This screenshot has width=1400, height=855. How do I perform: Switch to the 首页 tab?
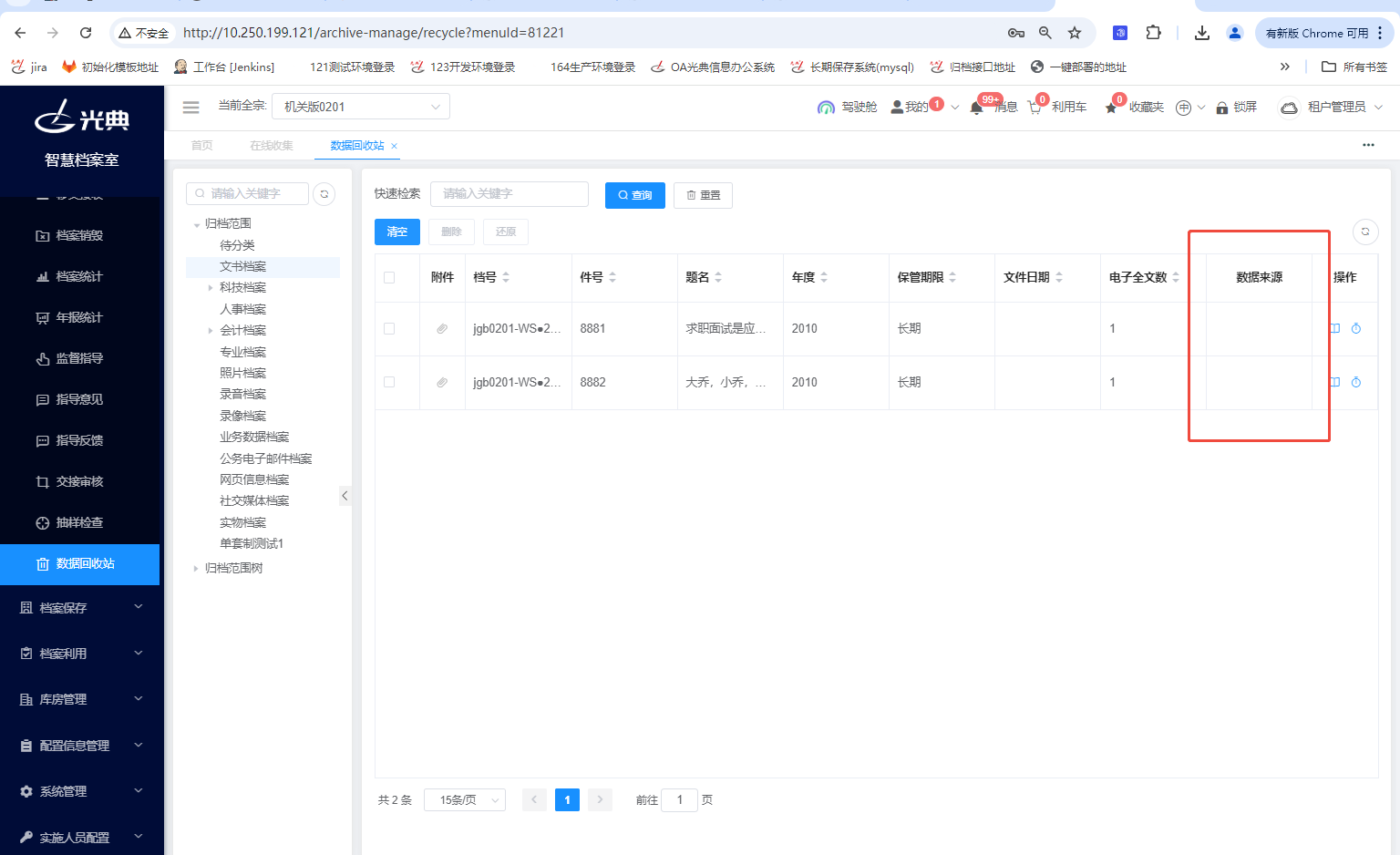pos(201,146)
